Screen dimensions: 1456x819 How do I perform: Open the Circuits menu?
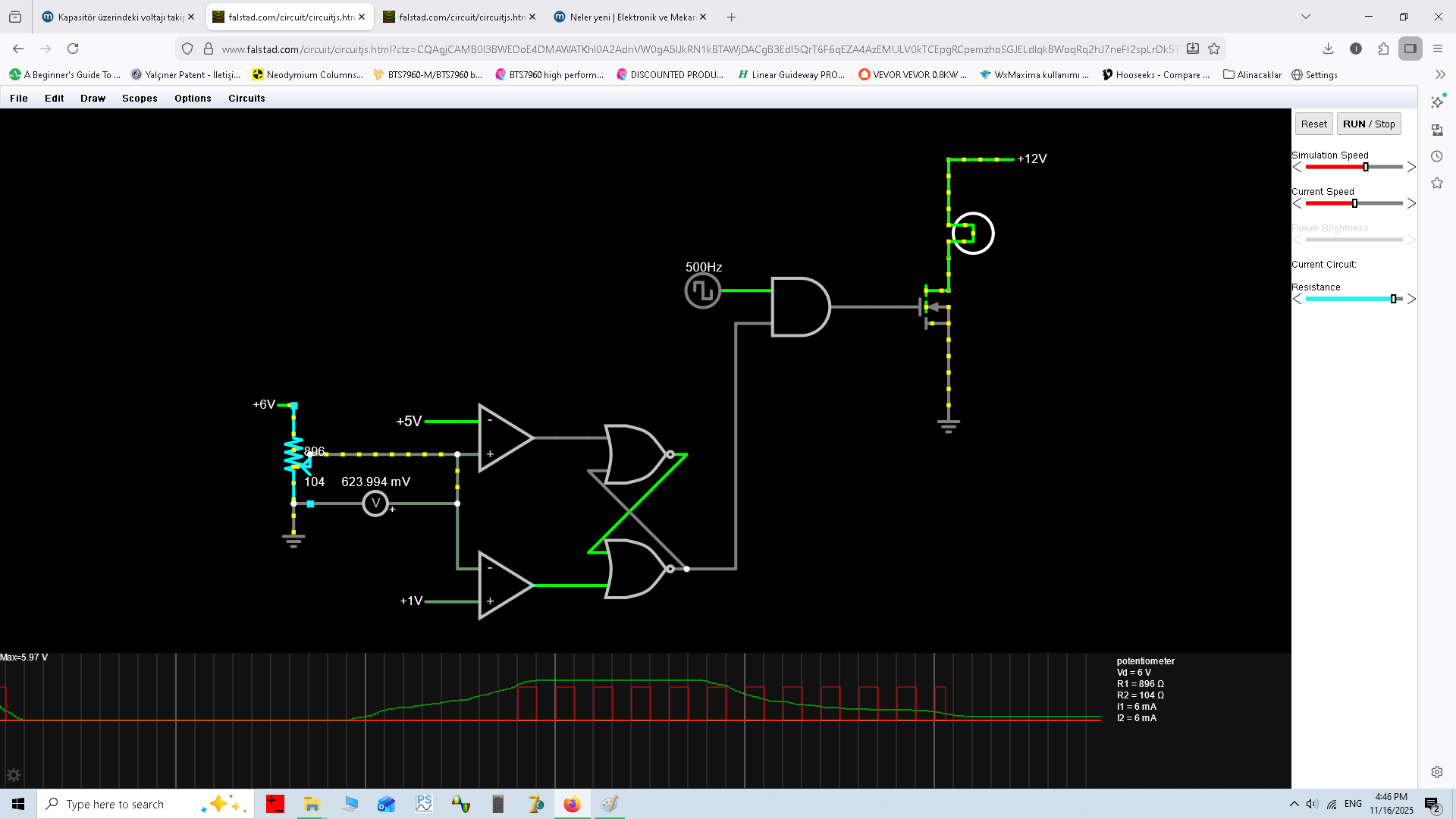point(246,99)
